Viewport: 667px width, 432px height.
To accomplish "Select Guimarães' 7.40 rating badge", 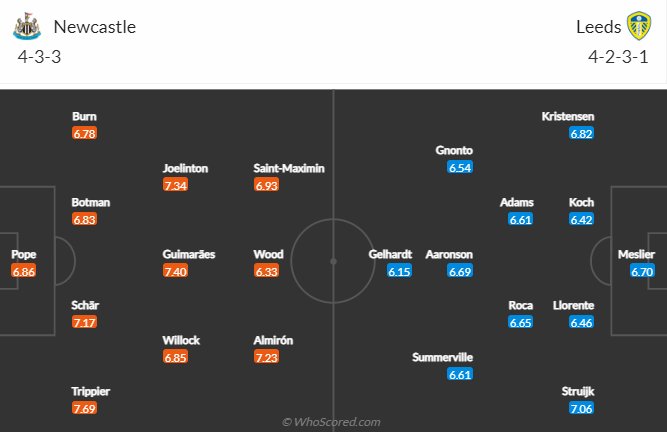I will coord(175,271).
